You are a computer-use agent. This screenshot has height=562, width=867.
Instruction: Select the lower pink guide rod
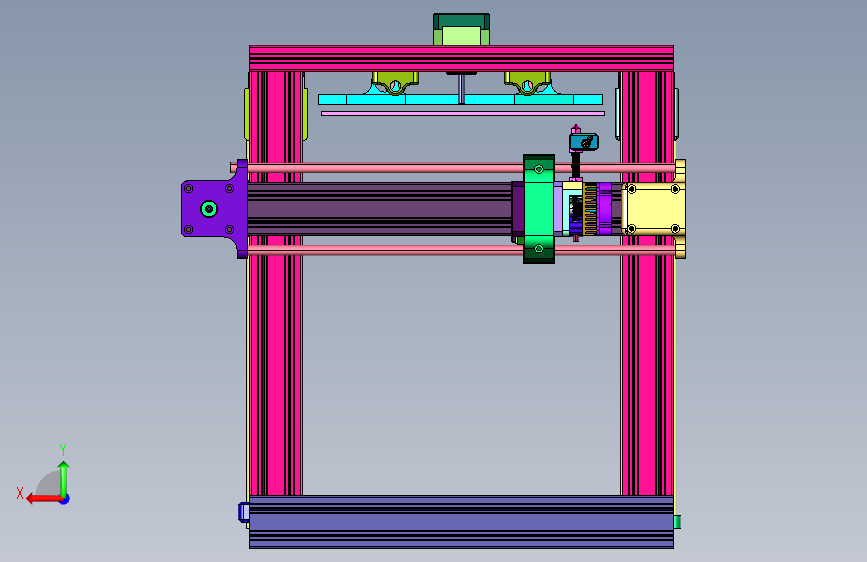(387, 251)
